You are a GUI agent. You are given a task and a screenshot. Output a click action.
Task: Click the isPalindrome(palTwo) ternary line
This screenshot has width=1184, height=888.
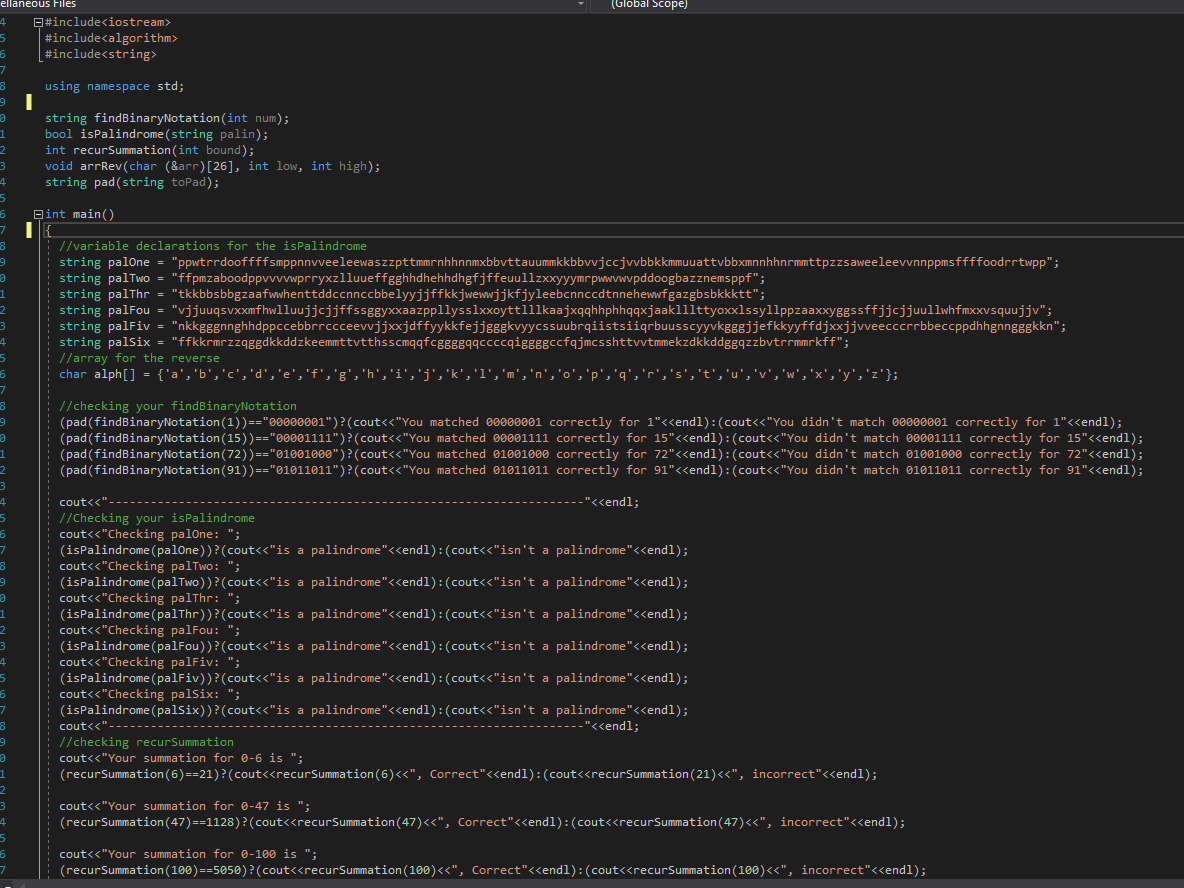pyautogui.click(x=374, y=582)
